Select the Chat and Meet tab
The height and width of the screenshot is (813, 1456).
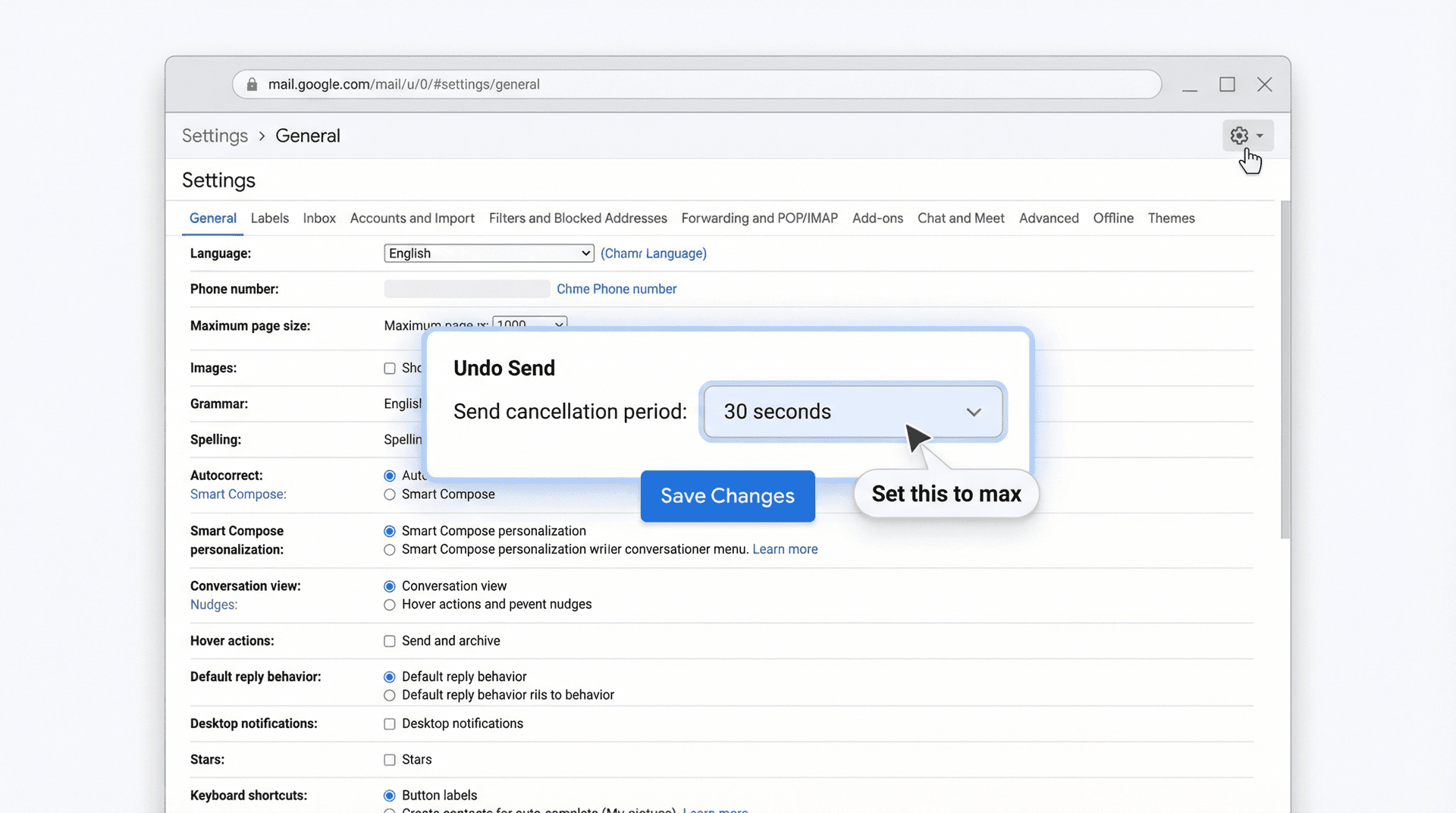[961, 218]
